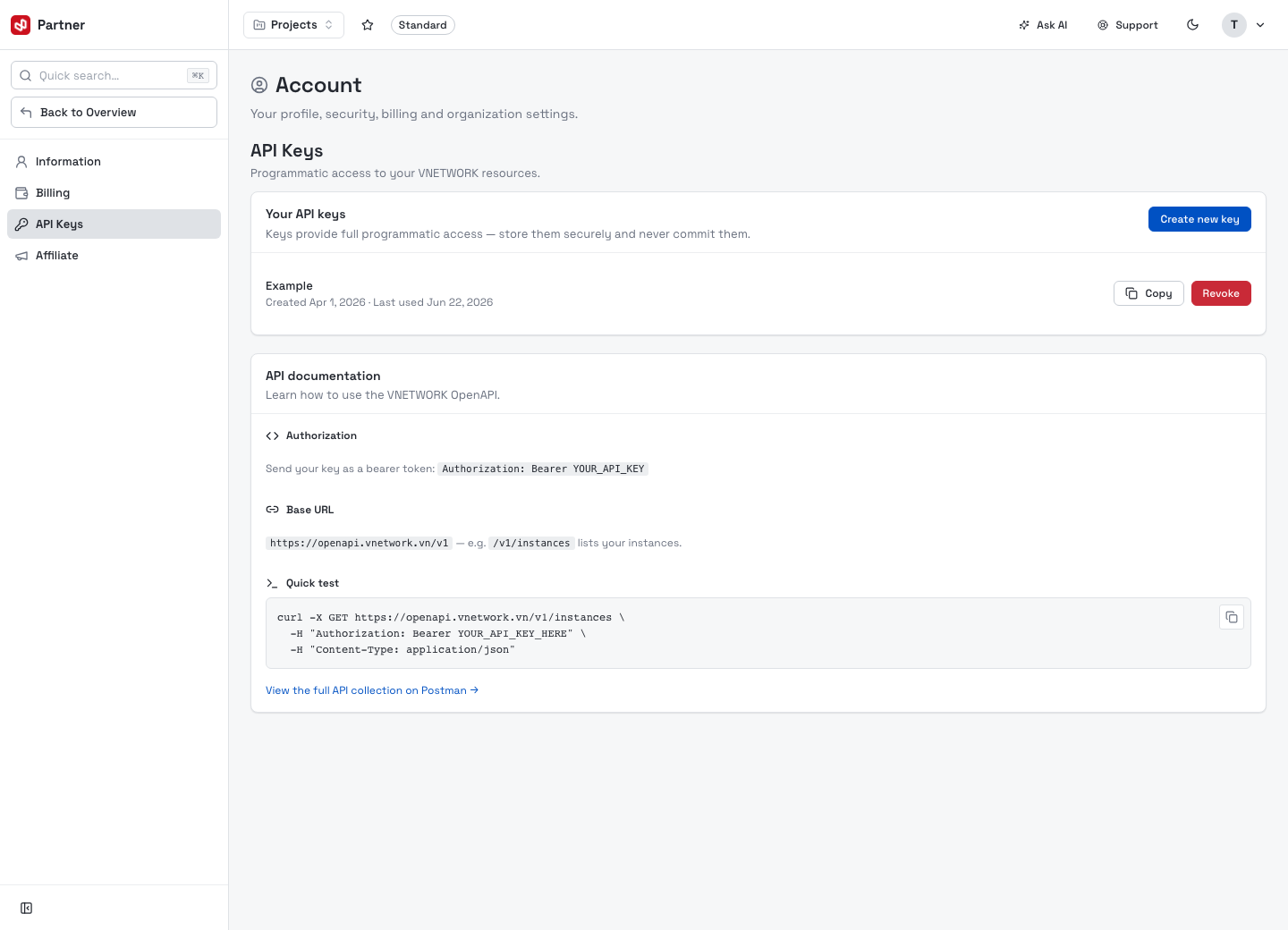This screenshot has width=1288, height=930.
Task: Revoke the Example API key
Action: click(1221, 293)
